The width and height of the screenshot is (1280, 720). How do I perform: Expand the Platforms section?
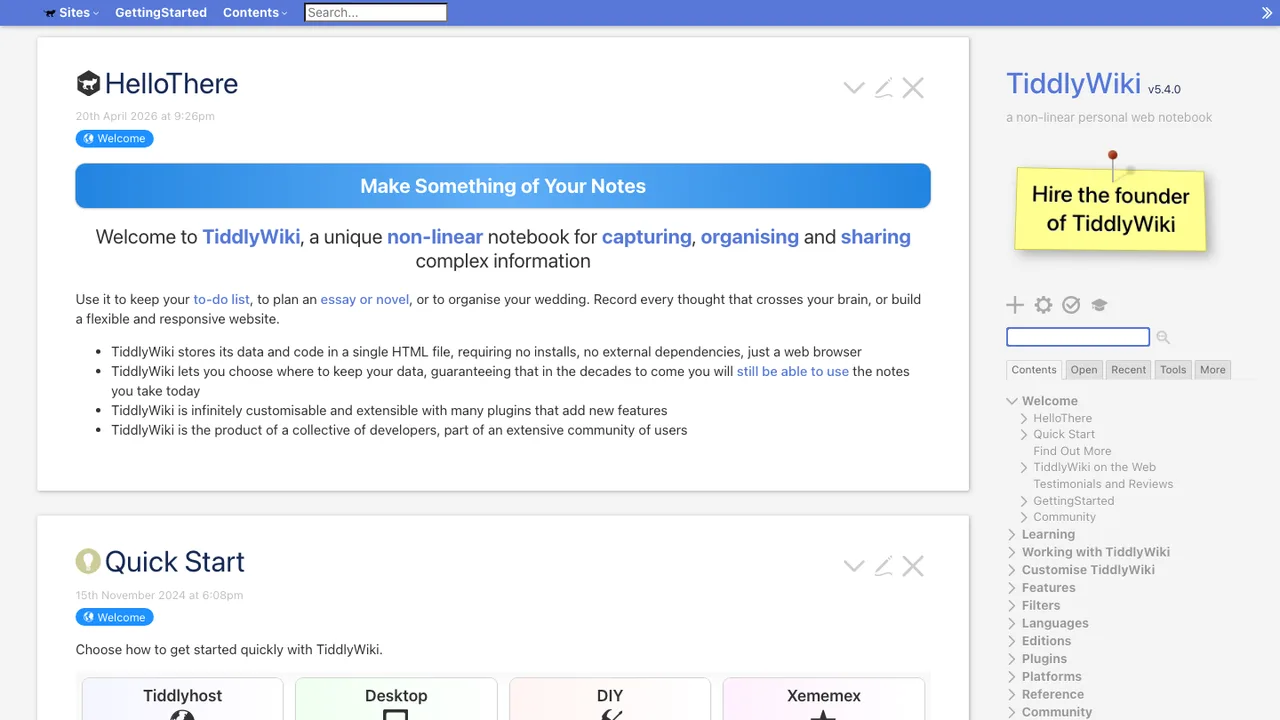[1012, 677]
